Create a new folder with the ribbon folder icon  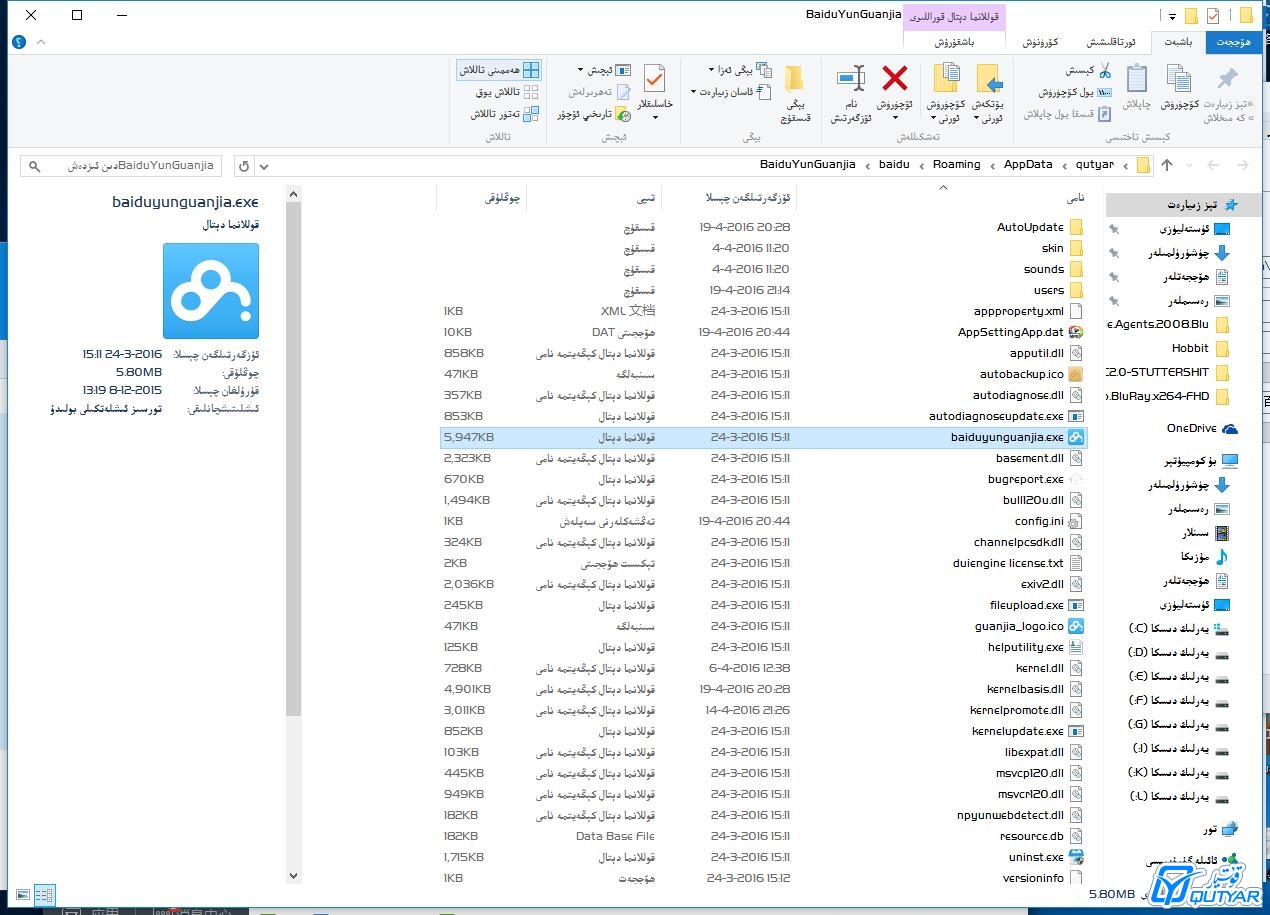794,80
